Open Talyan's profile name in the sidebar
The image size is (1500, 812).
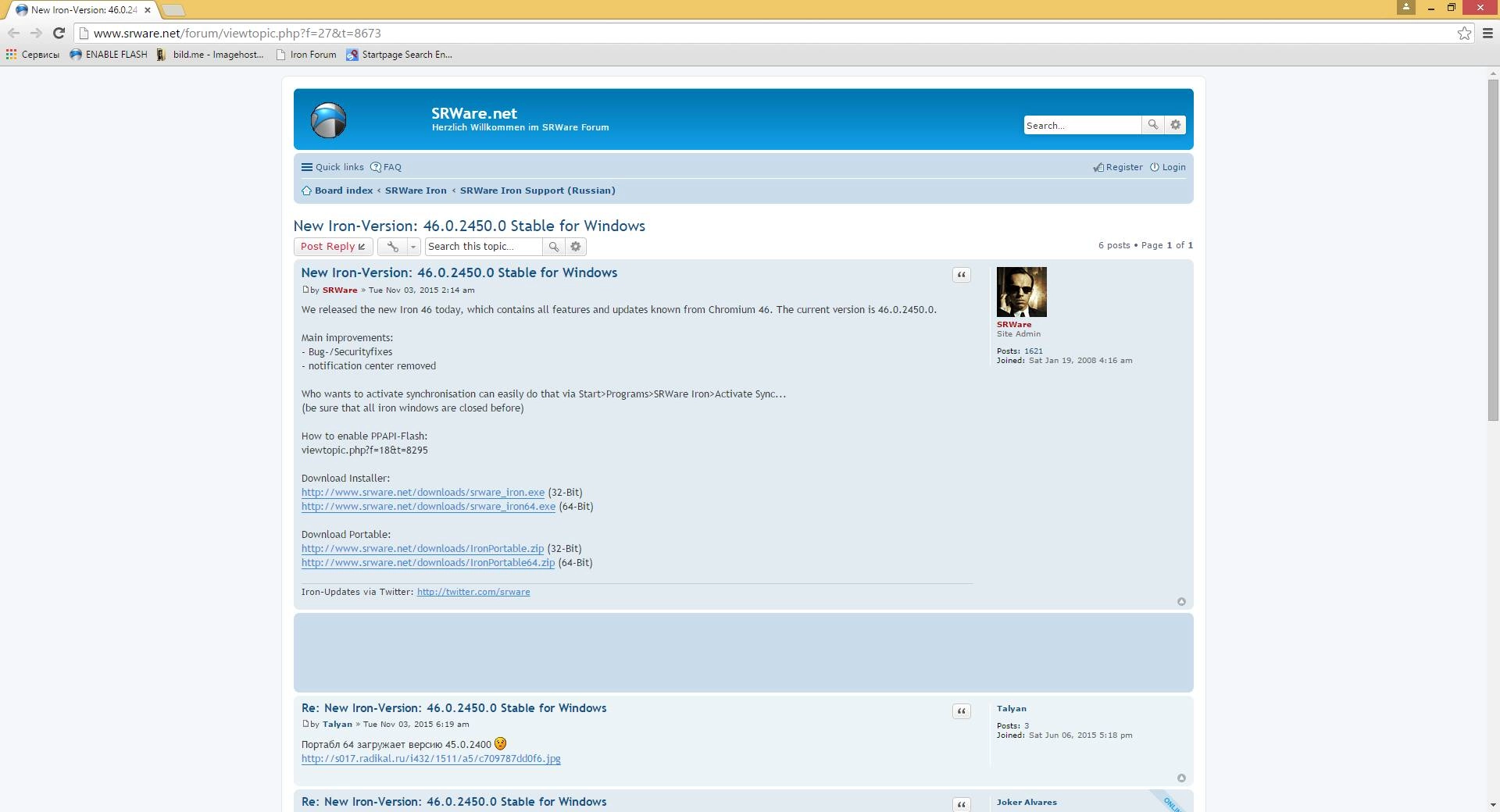coord(1012,709)
